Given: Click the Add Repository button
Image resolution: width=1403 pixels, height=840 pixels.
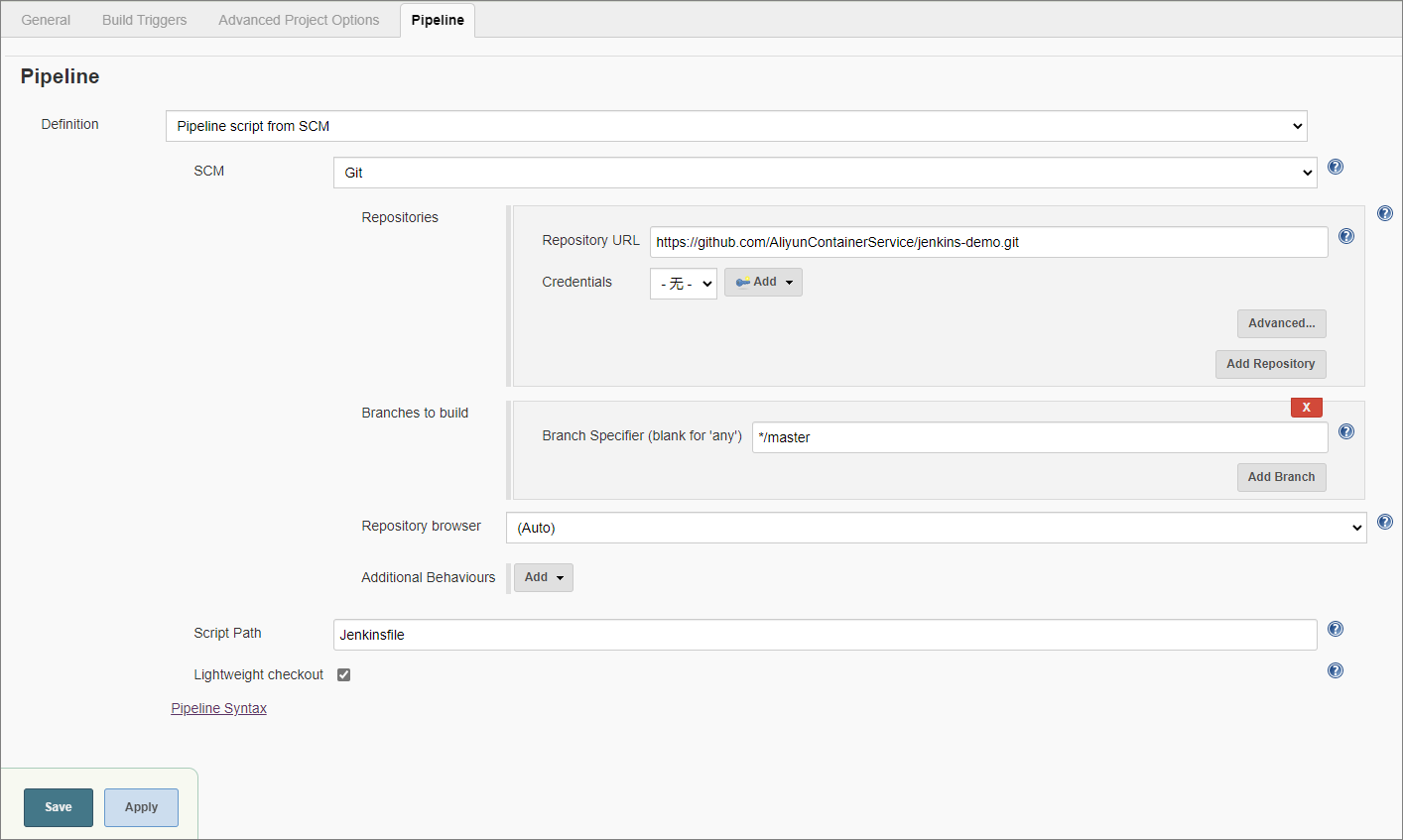Looking at the screenshot, I should (1271, 364).
